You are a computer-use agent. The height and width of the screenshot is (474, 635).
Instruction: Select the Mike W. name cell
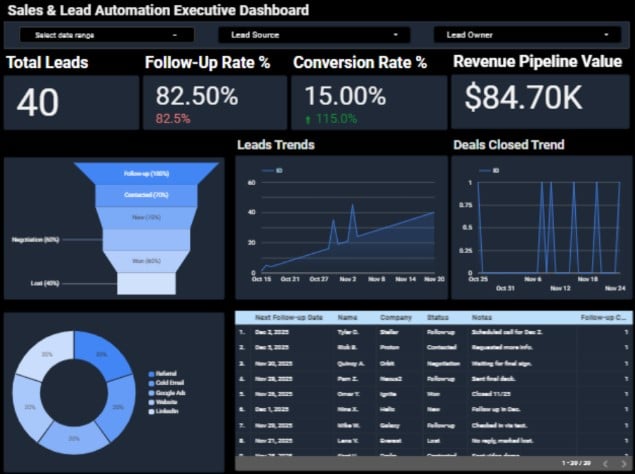pos(347,426)
